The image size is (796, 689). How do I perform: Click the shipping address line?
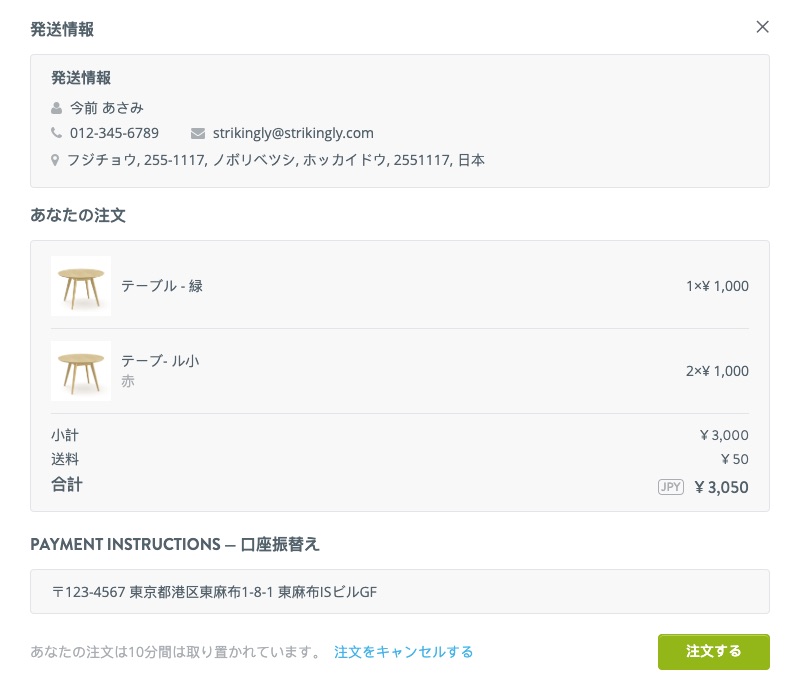(276, 160)
